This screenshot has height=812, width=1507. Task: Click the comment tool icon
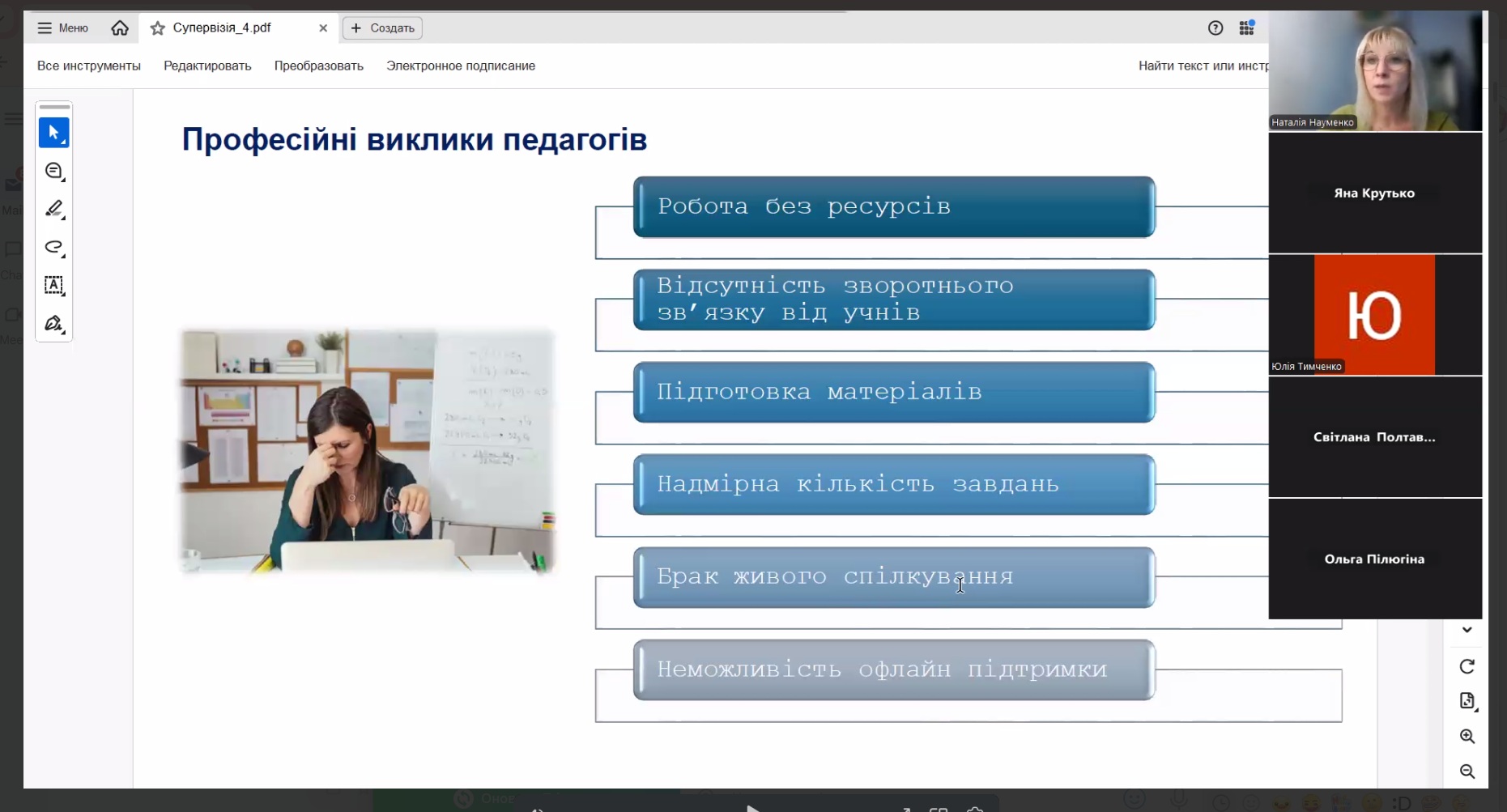53,172
